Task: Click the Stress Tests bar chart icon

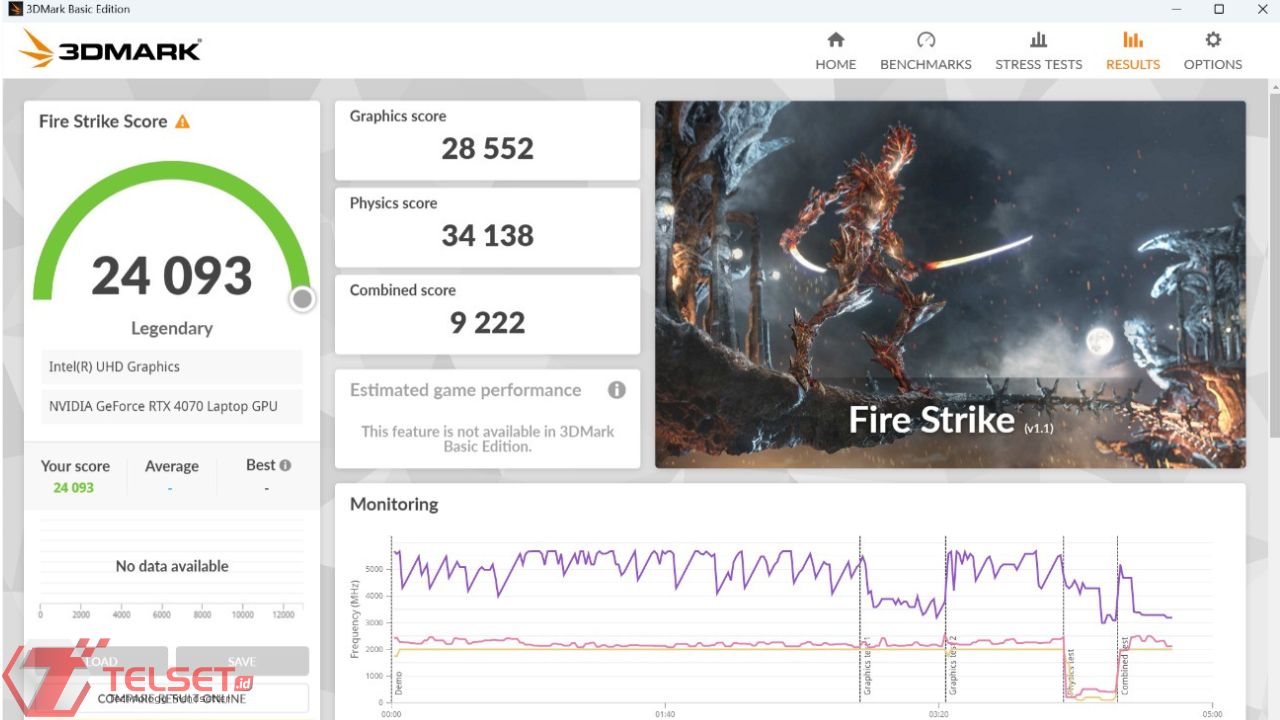Action: click(1038, 40)
